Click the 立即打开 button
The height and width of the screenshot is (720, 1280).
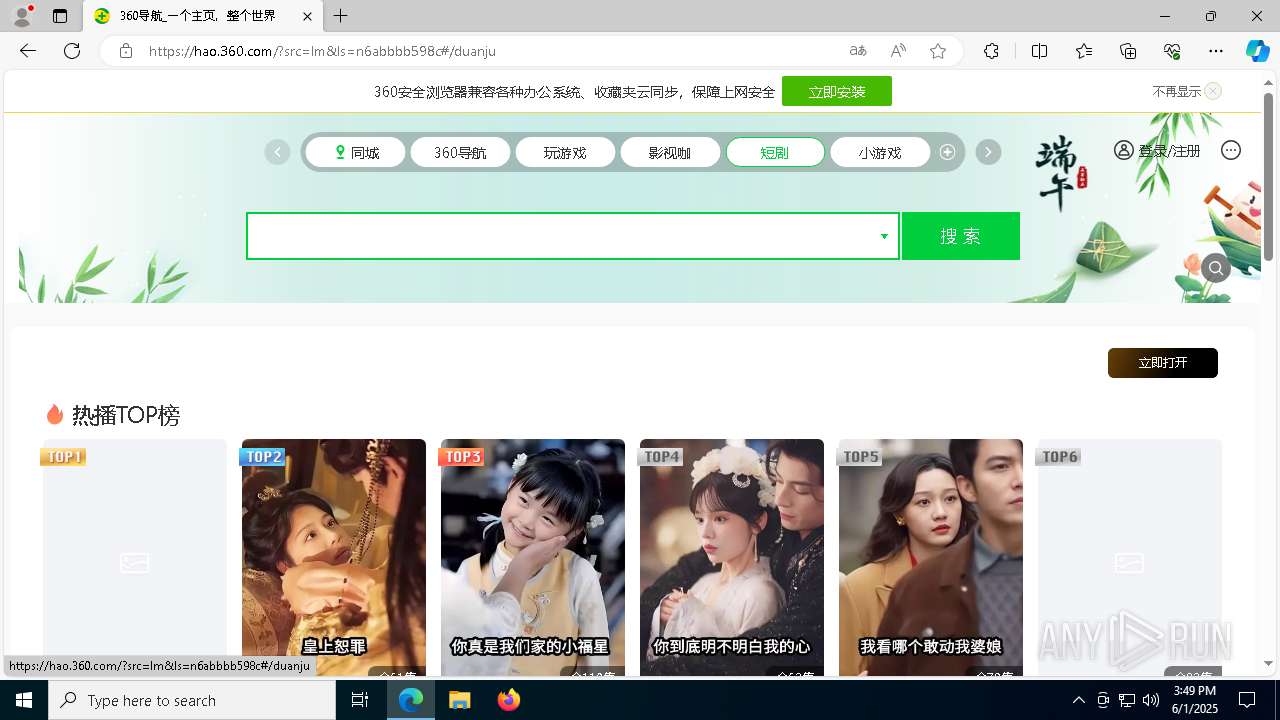(1163, 363)
